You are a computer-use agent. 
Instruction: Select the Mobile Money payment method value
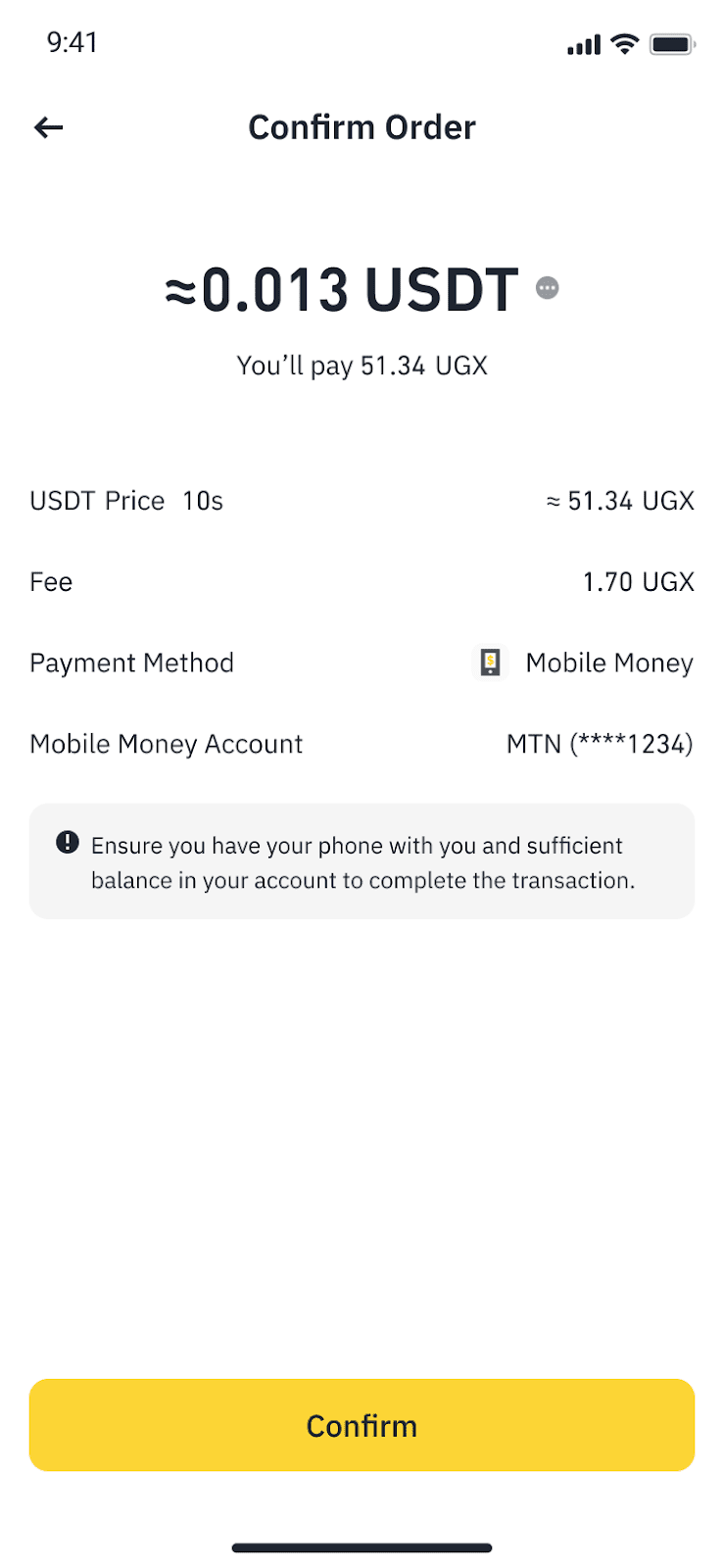609,663
